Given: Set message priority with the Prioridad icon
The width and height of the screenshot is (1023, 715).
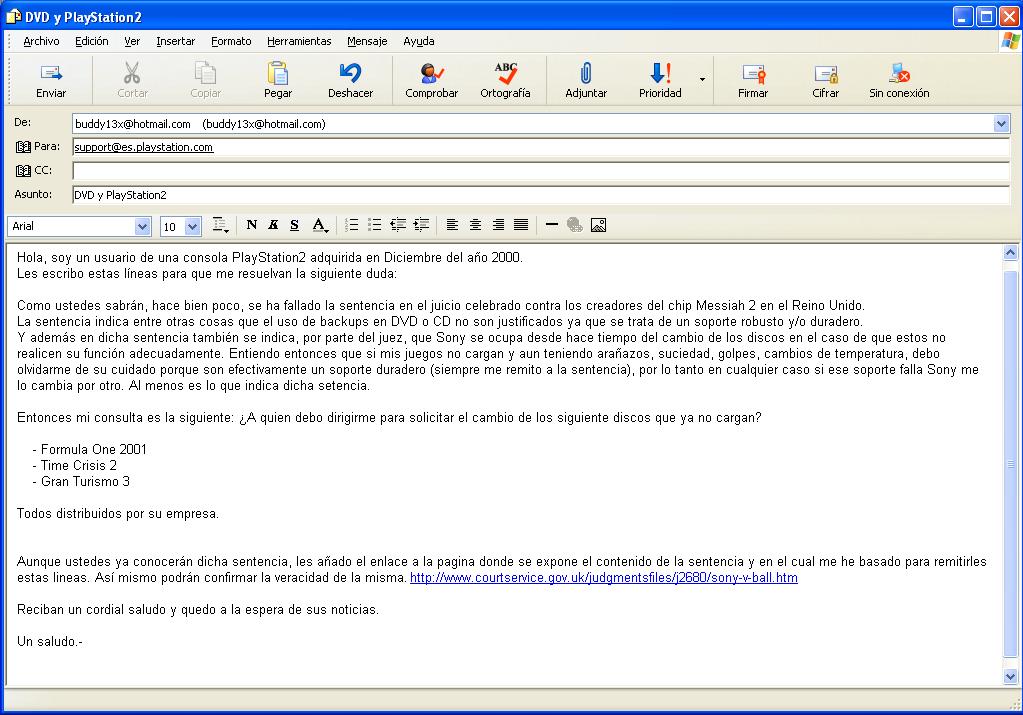Looking at the screenshot, I should coord(660,72).
